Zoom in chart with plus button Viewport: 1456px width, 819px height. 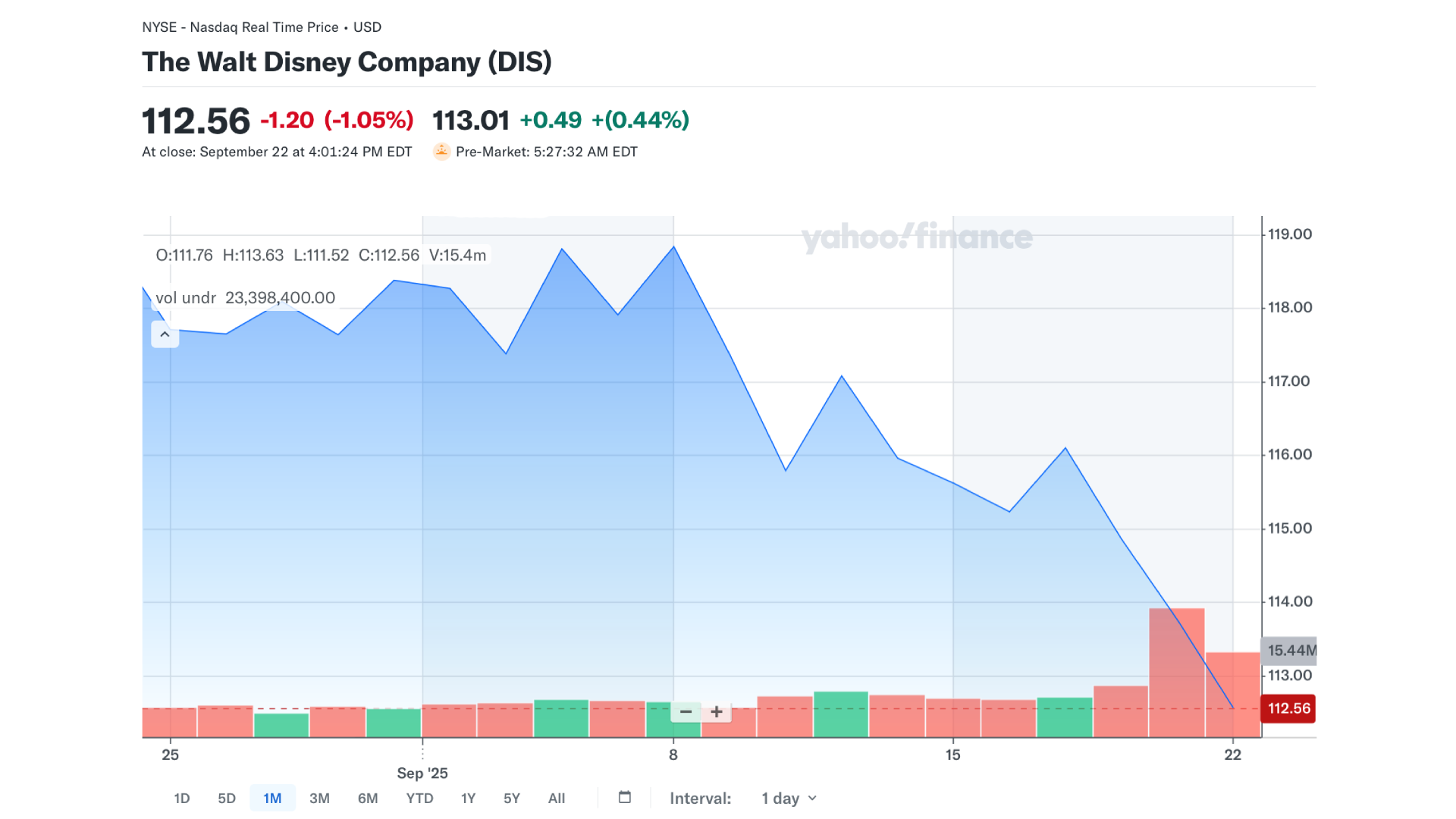pos(717,711)
